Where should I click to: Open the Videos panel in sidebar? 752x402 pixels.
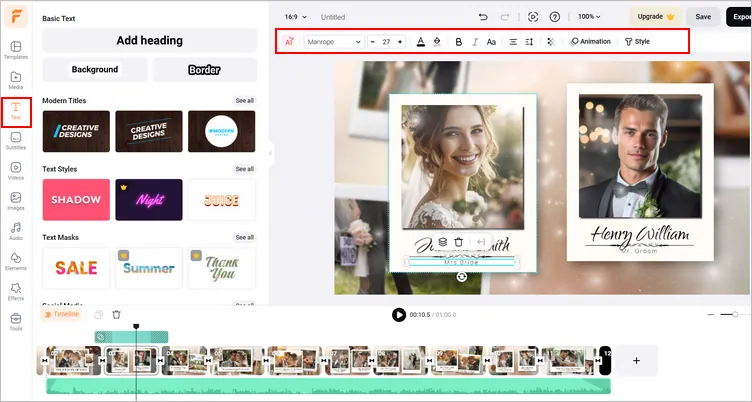(16, 171)
